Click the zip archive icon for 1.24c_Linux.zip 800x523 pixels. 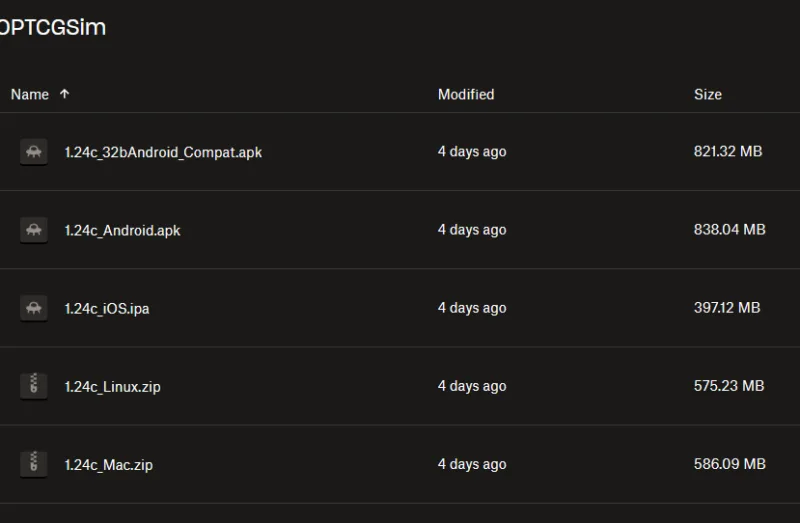(34, 386)
